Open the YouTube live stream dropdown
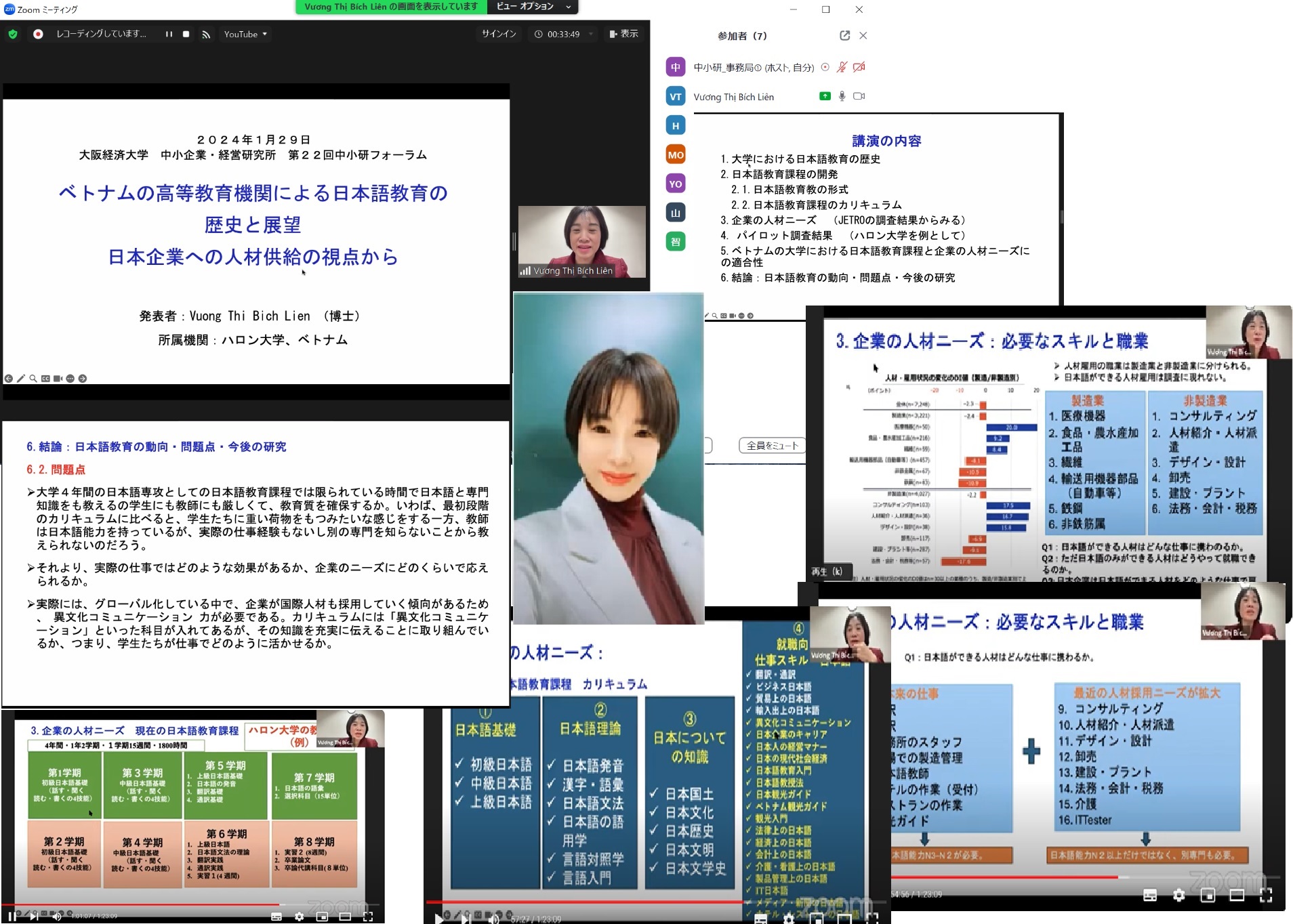 245,34
